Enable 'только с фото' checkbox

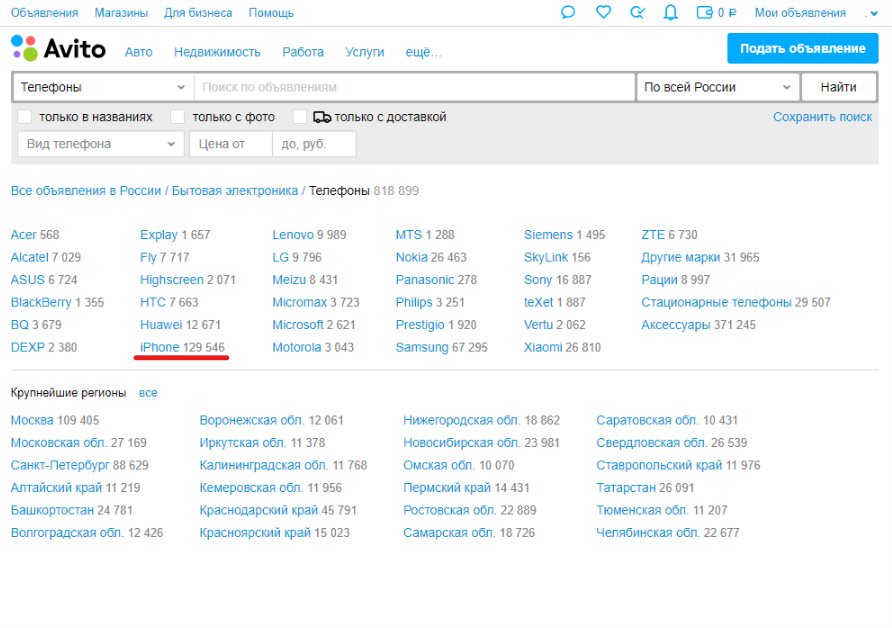[x=177, y=117]
